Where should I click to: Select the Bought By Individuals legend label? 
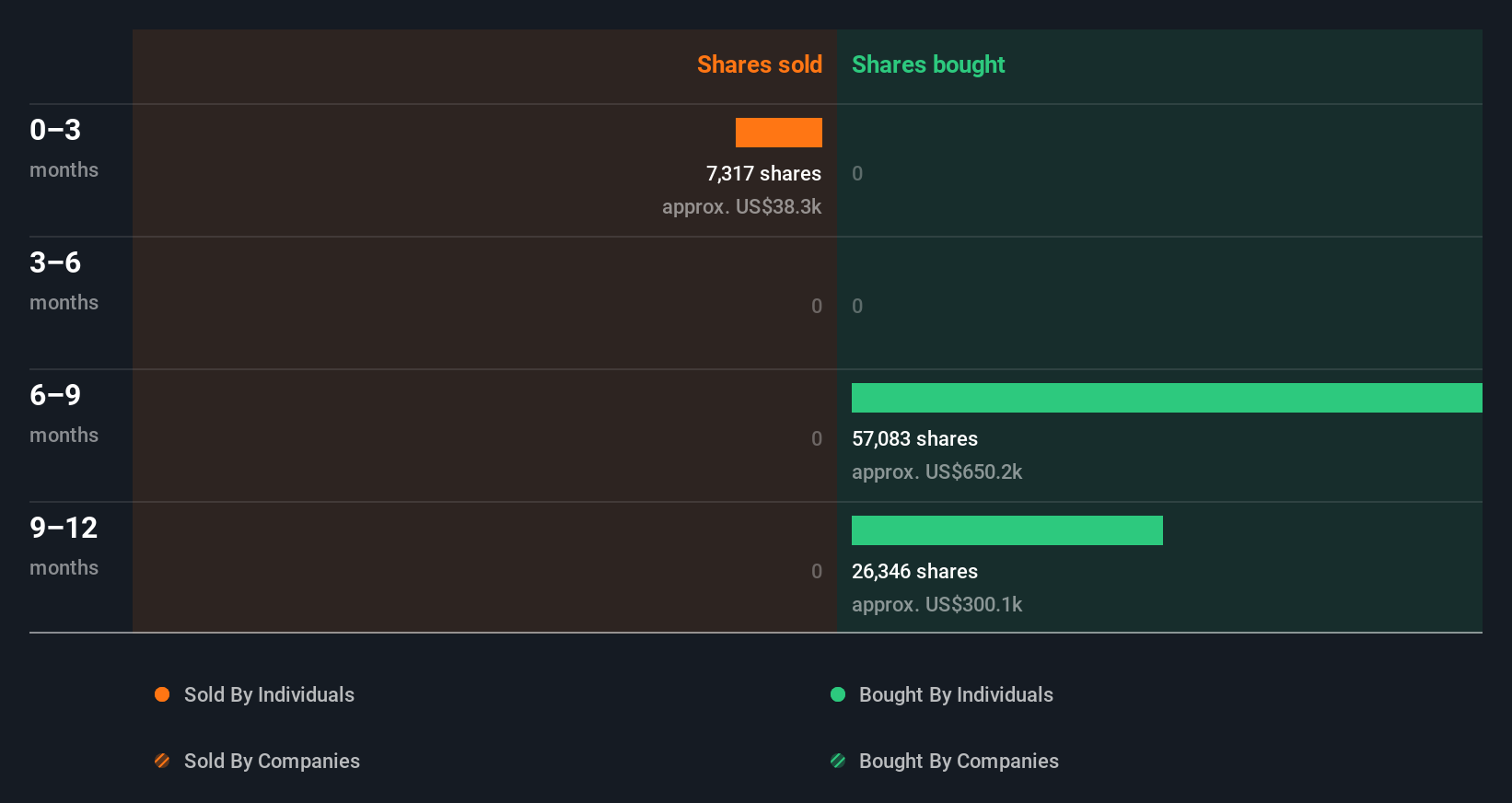(x=956, y=694)
